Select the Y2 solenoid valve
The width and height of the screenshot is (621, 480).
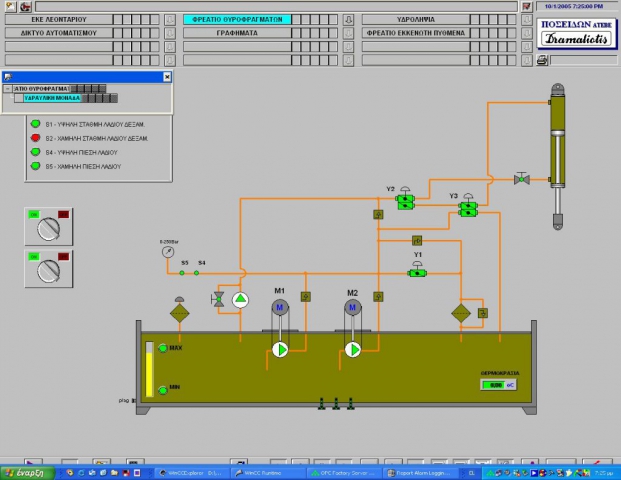[405, 198]
